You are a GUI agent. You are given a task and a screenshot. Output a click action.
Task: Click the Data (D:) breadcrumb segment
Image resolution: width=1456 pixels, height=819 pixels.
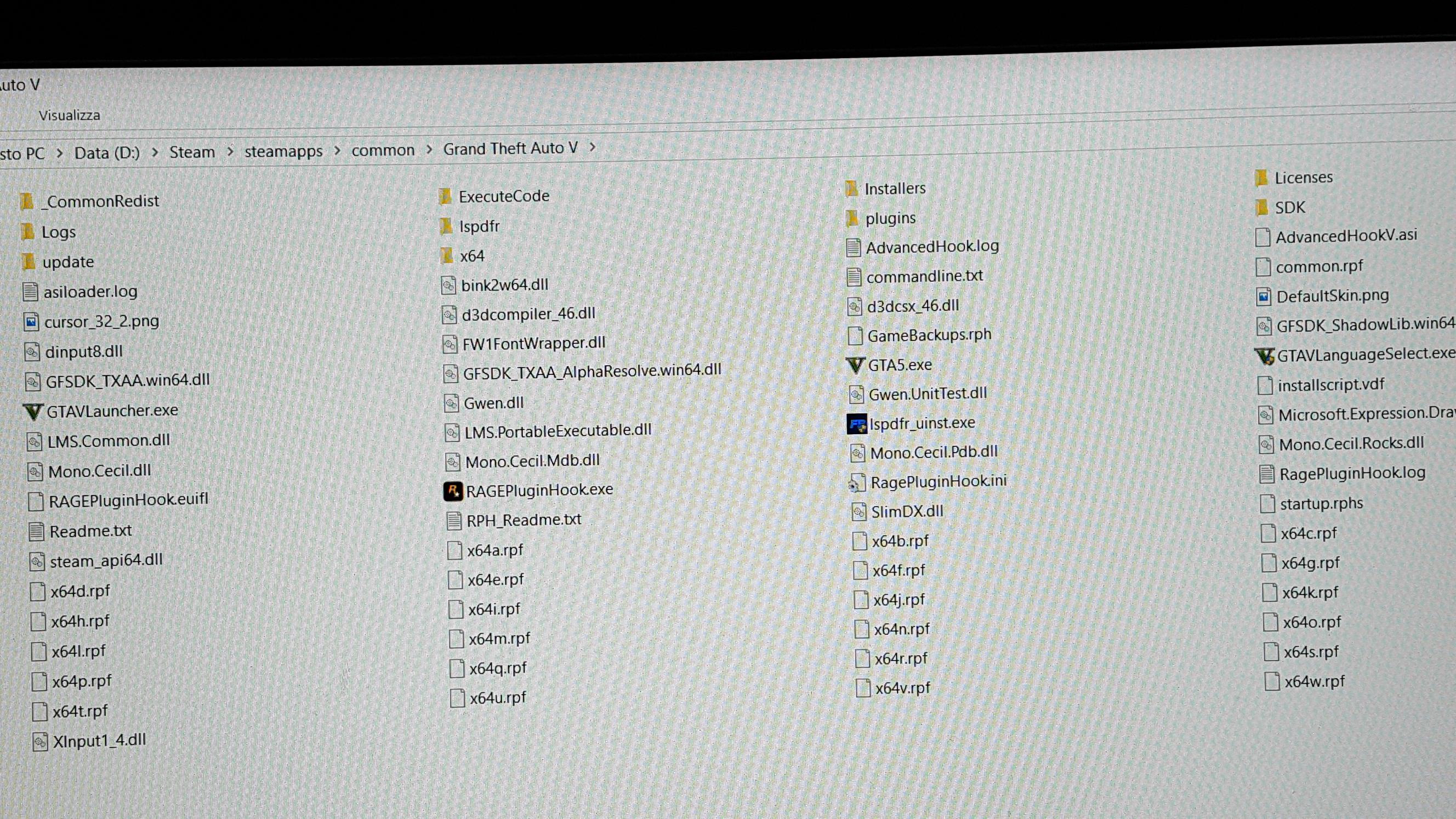(107, 153)
